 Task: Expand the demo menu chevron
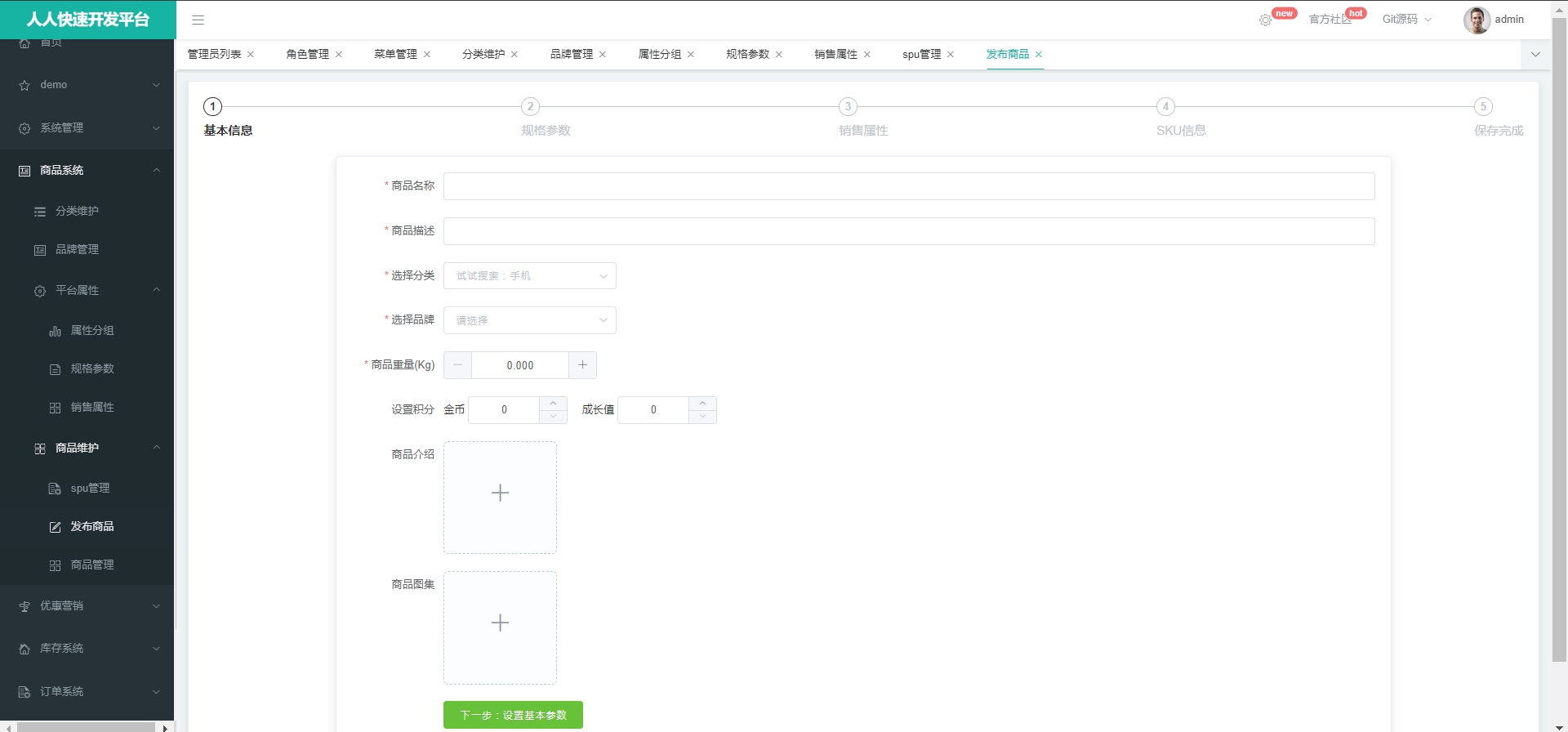point(156,85)
